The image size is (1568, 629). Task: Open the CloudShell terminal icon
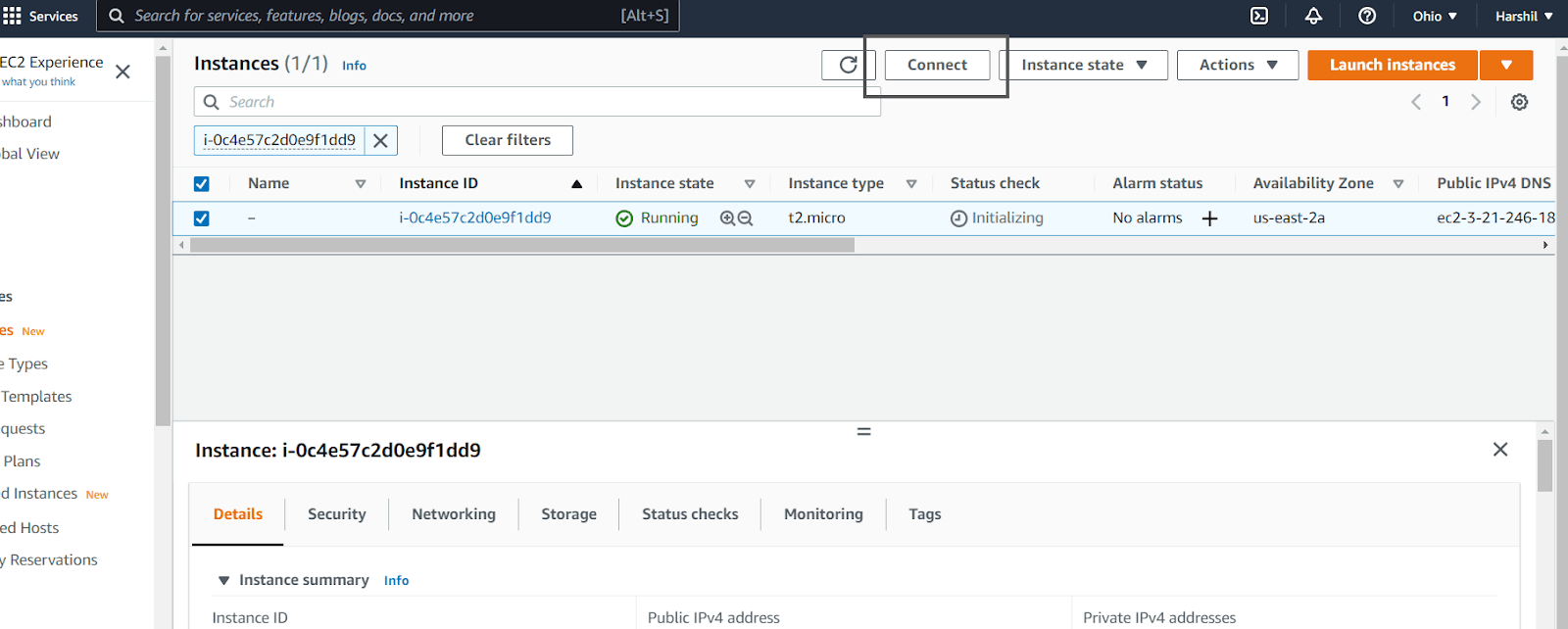1259,16
